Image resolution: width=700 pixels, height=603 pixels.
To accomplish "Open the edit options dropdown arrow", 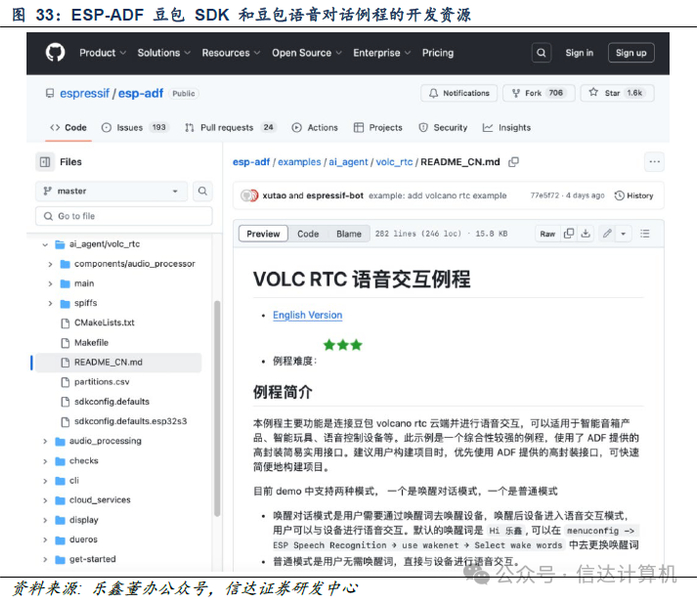I will [x=623, y=233].
